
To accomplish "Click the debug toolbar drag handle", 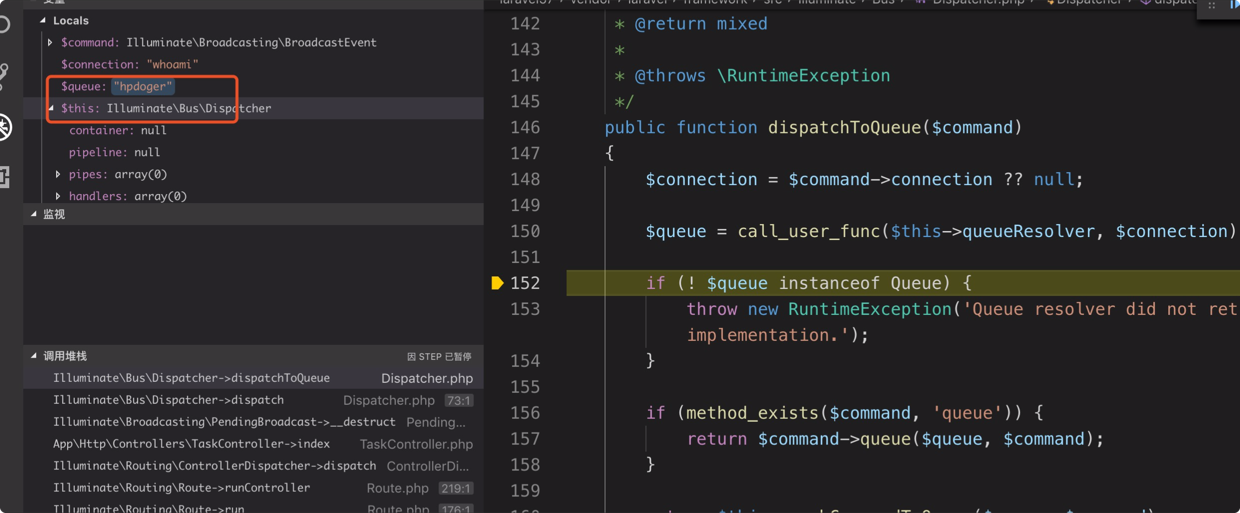I will [1211, 5].
